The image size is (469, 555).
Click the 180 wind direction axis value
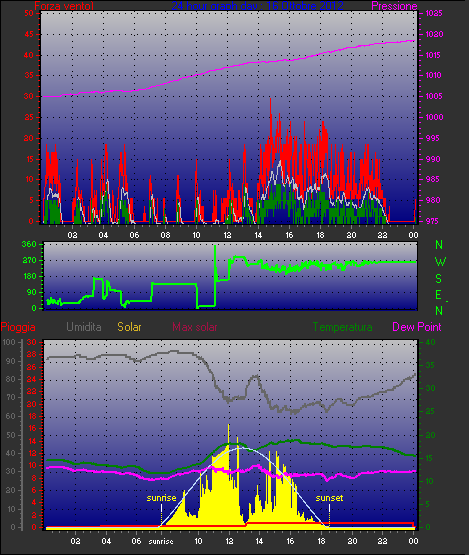(x=29, y=276)
